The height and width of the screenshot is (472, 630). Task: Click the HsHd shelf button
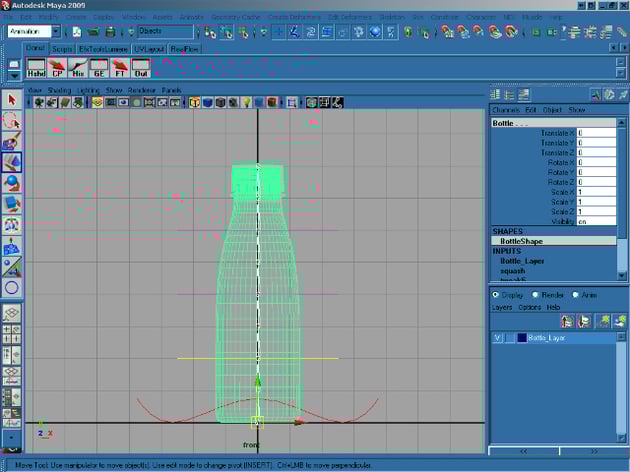point(36,69)
